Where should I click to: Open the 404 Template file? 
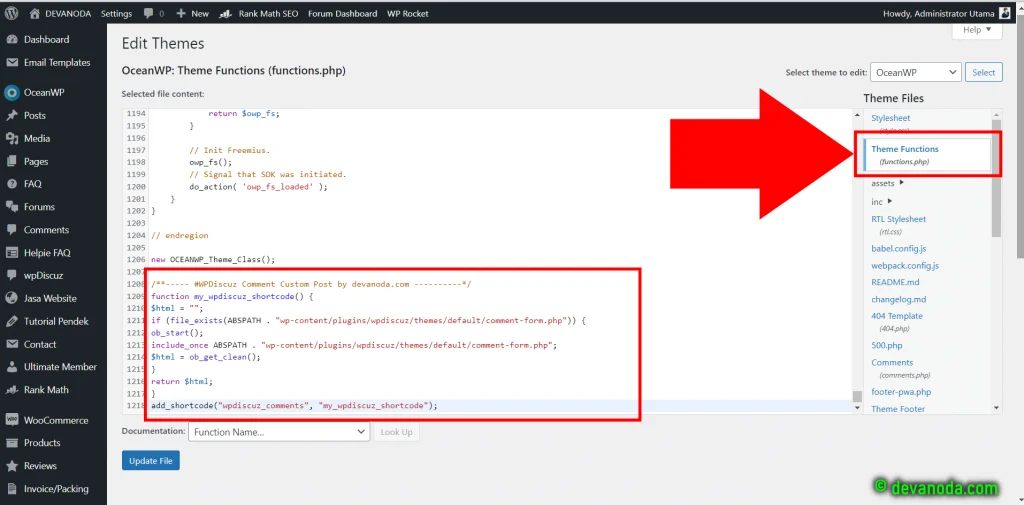pyautogui.click(x=897, y=316)
